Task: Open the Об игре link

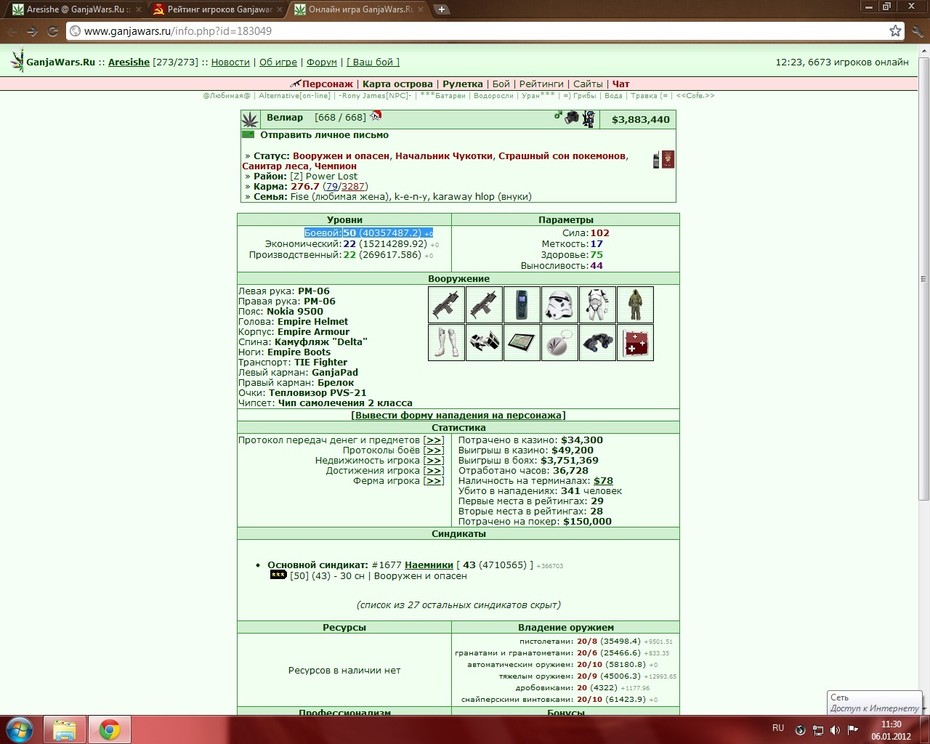Action: coord(278,62)
